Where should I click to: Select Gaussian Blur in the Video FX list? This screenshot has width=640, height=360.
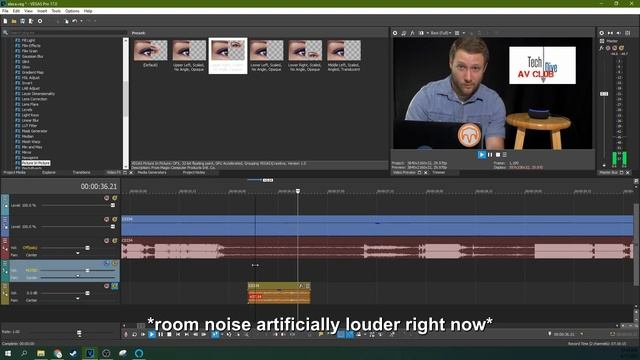32,56
